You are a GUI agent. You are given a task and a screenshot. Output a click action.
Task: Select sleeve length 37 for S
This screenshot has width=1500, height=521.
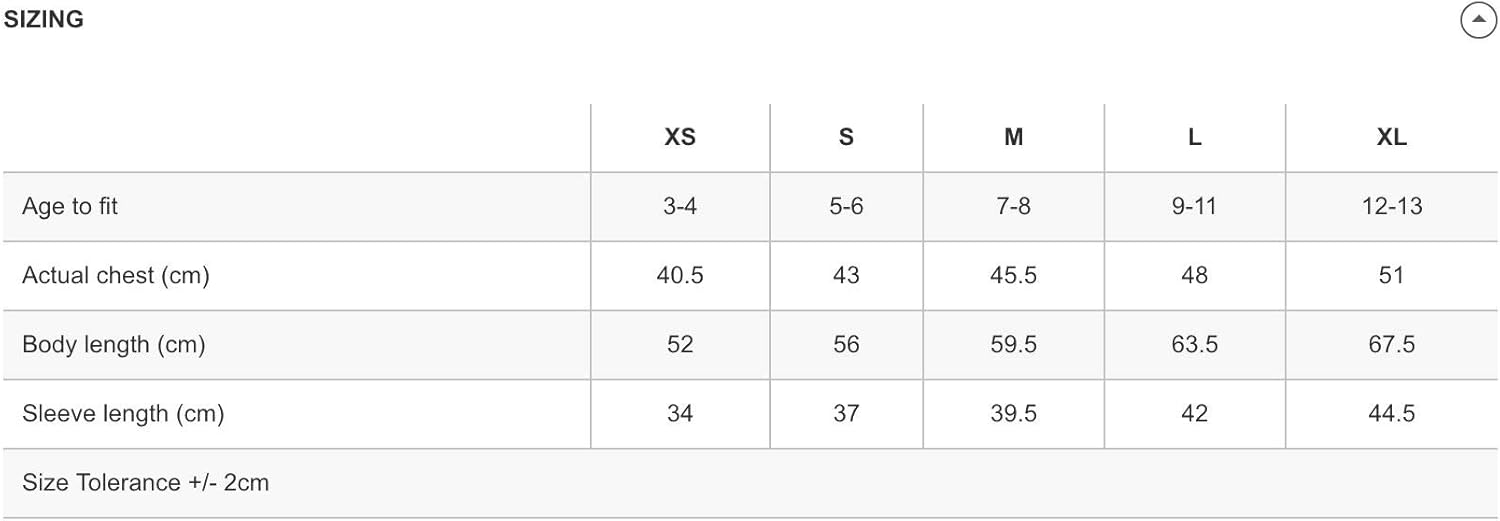[x=846, y=414]
